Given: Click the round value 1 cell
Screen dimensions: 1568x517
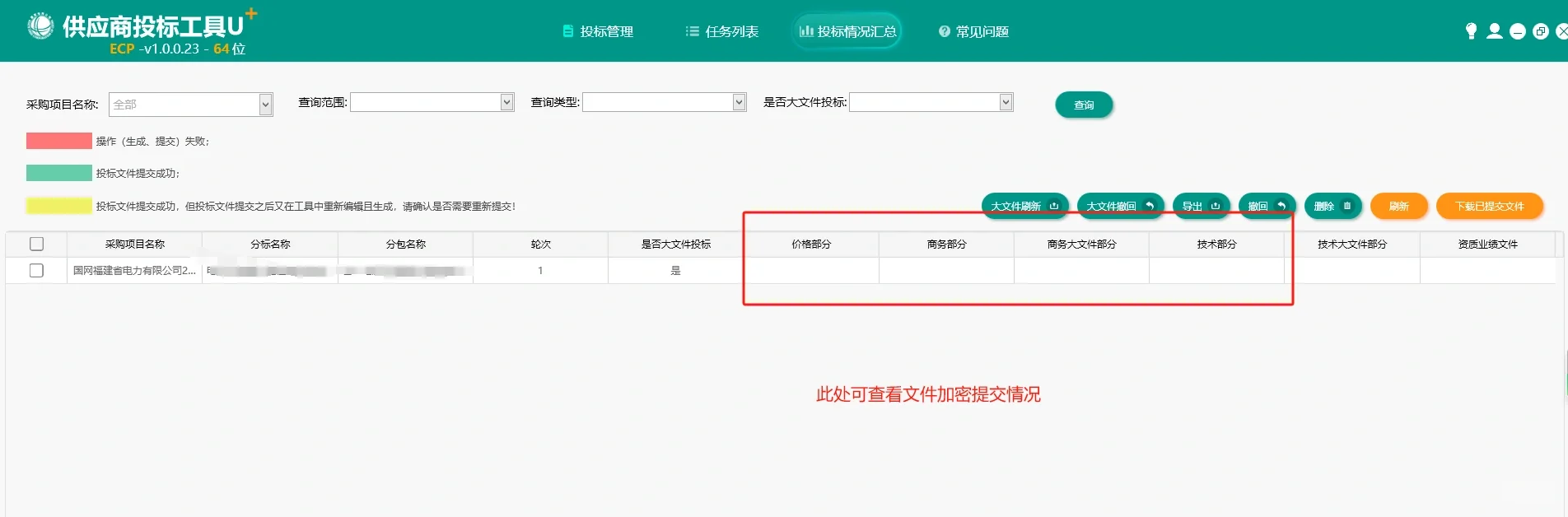Looking at the screenshot, I should tap(540, 270).
